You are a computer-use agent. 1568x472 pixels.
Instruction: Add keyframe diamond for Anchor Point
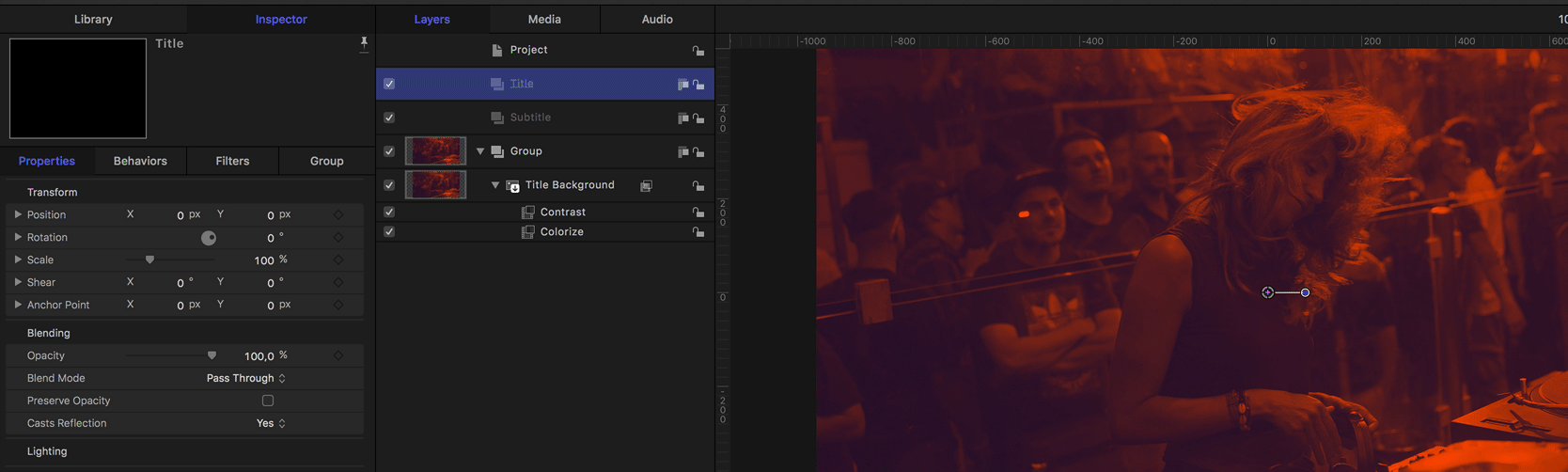tap(338, 306)
